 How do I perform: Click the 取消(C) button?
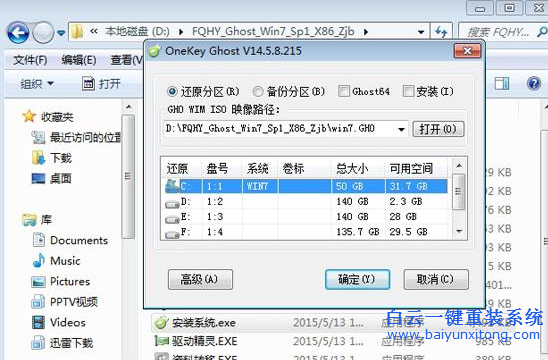436,279
